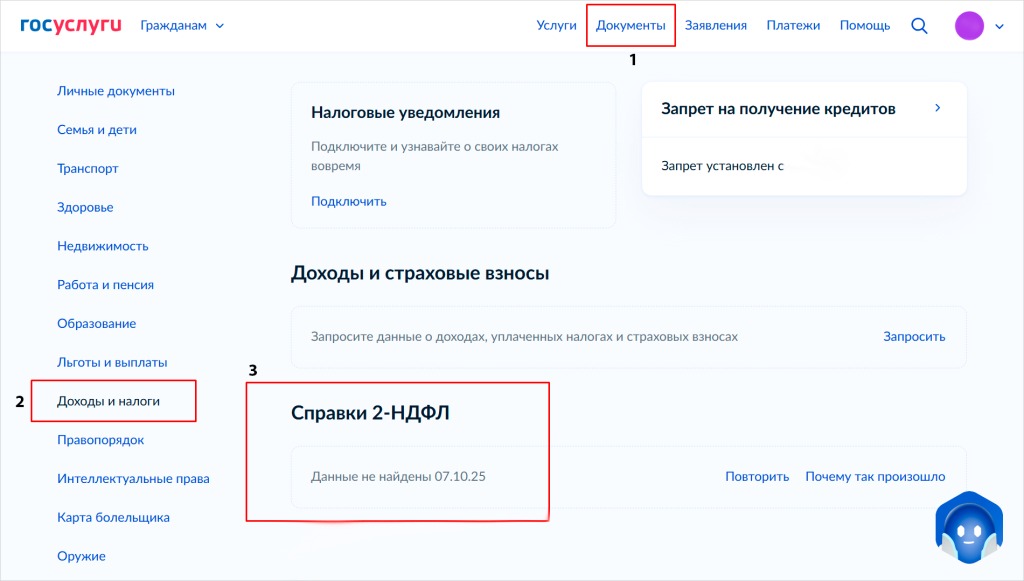Click Запросить for income data
This screenshot has width=1024, height=581.
913,337
